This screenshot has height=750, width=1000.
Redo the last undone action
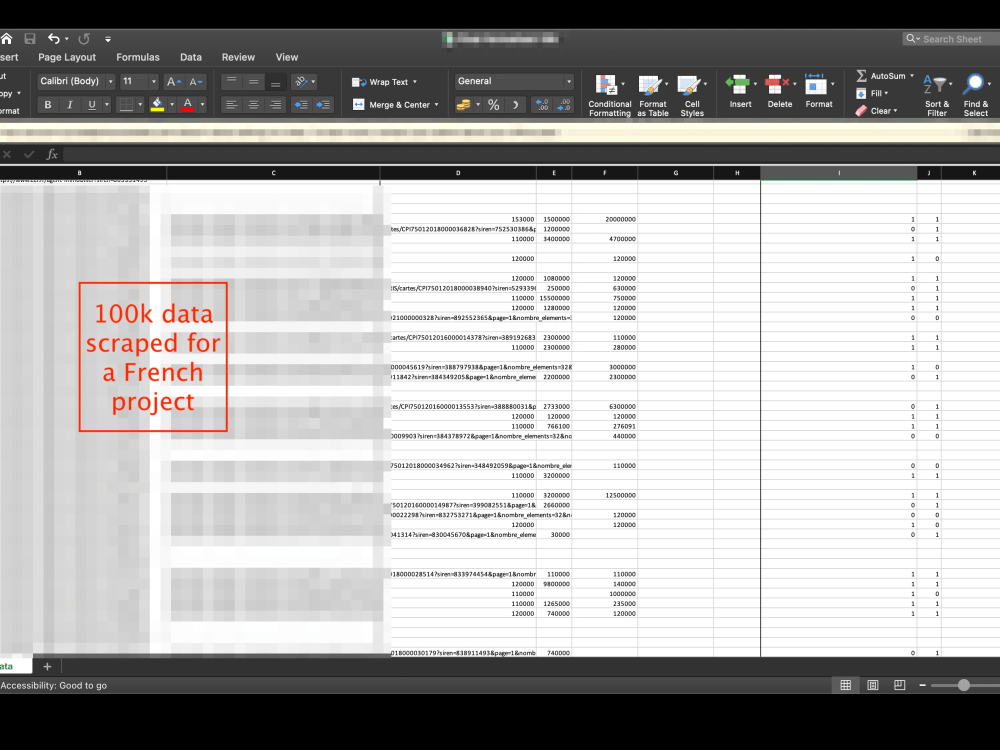[x=84, y=39]
